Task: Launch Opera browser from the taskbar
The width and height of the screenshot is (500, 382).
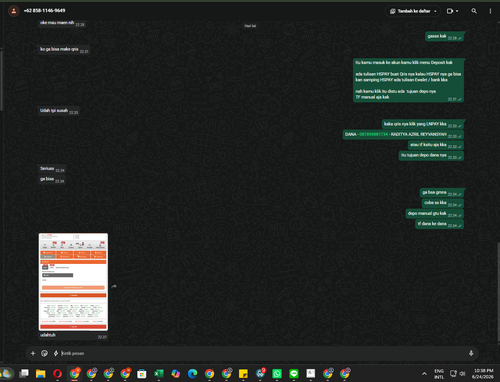Action: click(57, 373)
